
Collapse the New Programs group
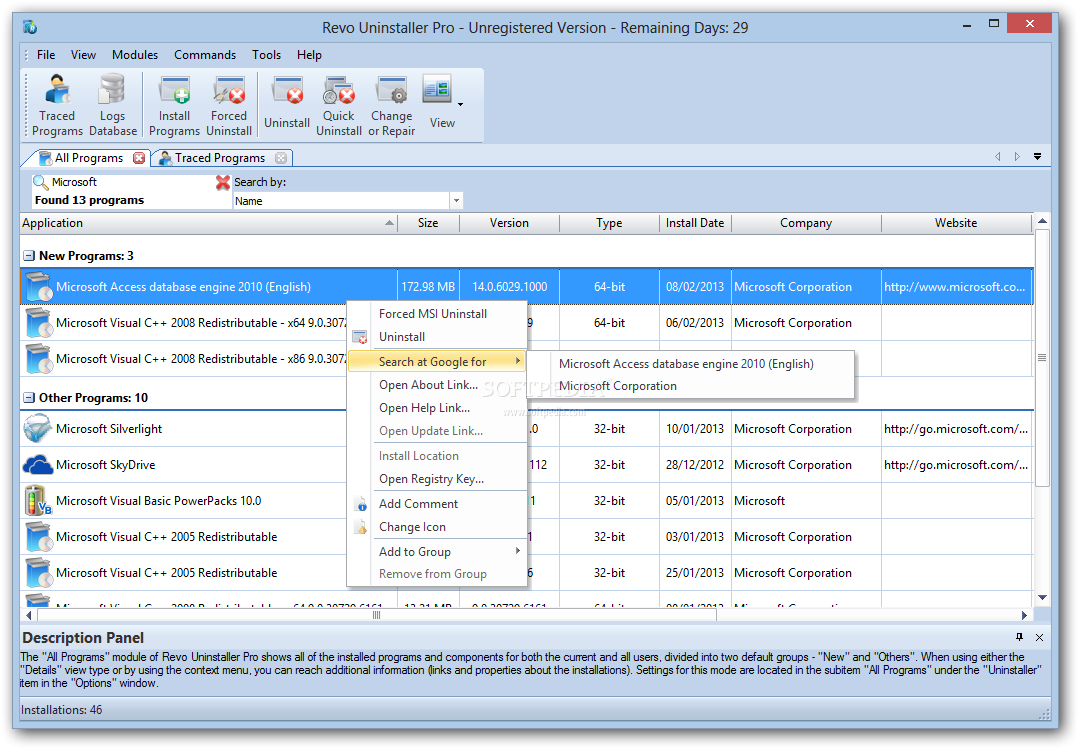point(29,255)
